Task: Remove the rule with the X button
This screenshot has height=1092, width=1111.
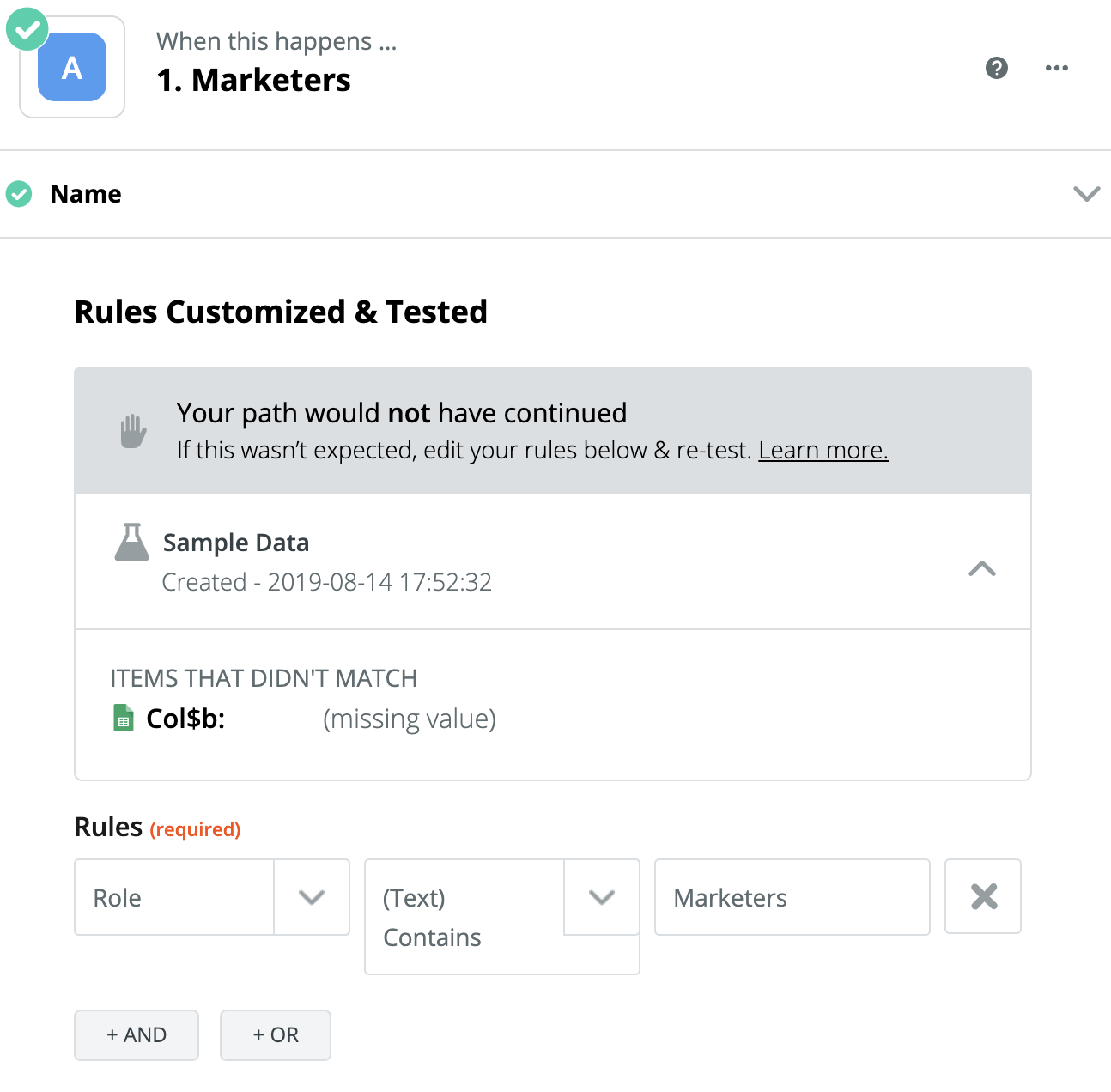Action: point(983,896)
